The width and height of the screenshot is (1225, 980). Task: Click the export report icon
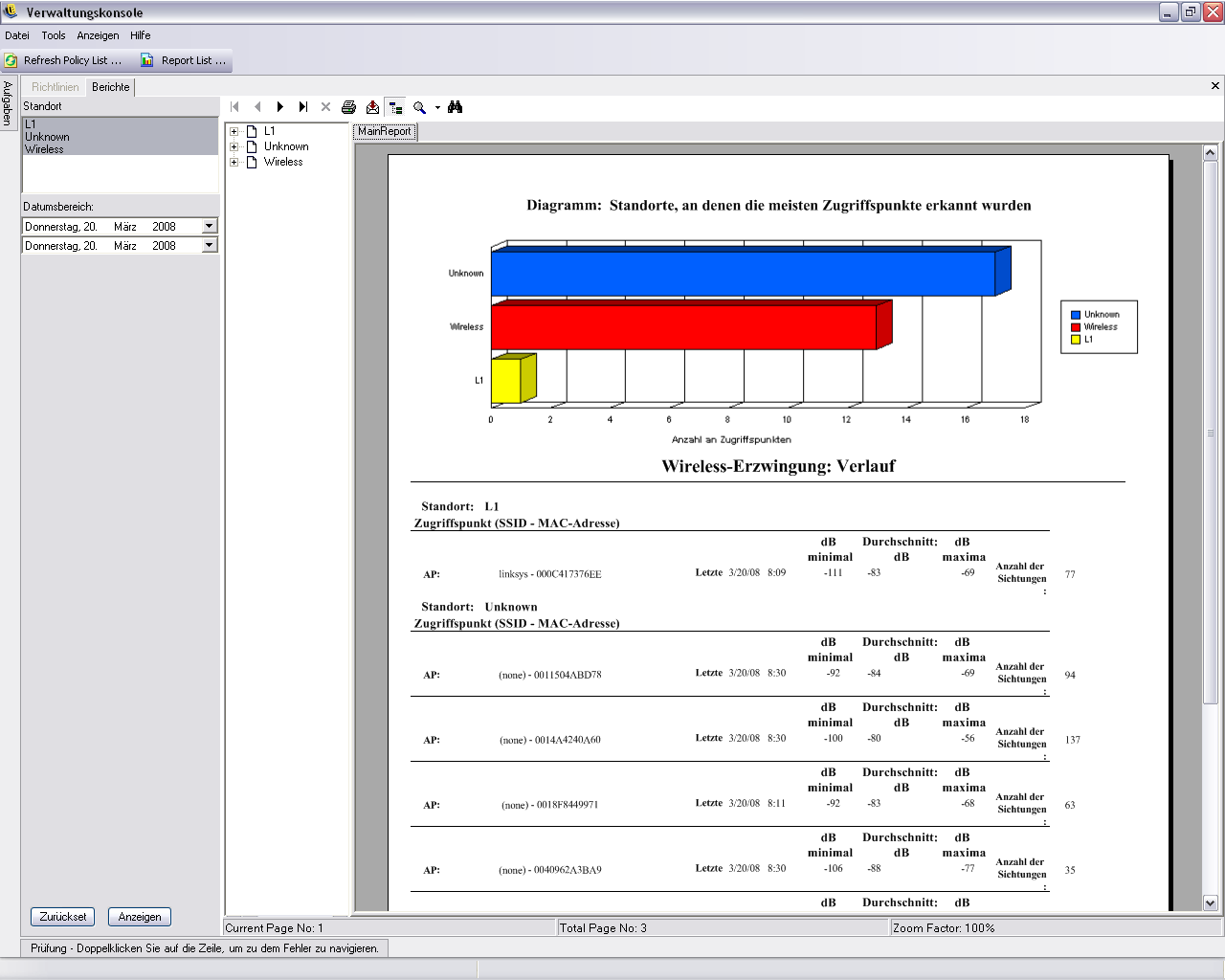click(372, 107)
